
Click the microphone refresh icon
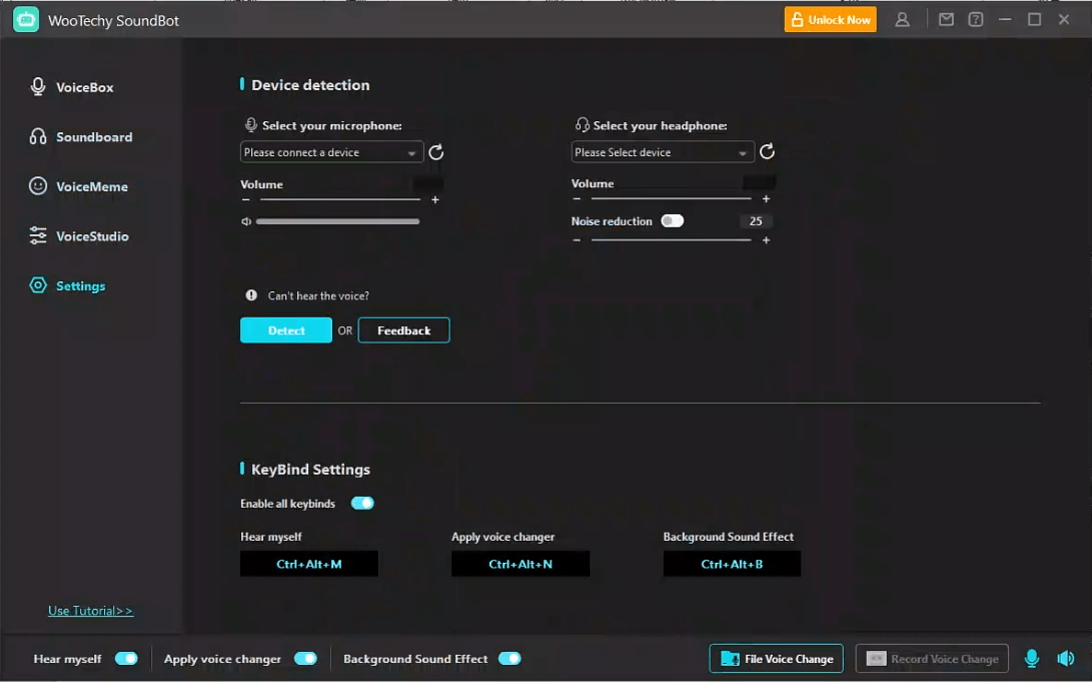436,152
